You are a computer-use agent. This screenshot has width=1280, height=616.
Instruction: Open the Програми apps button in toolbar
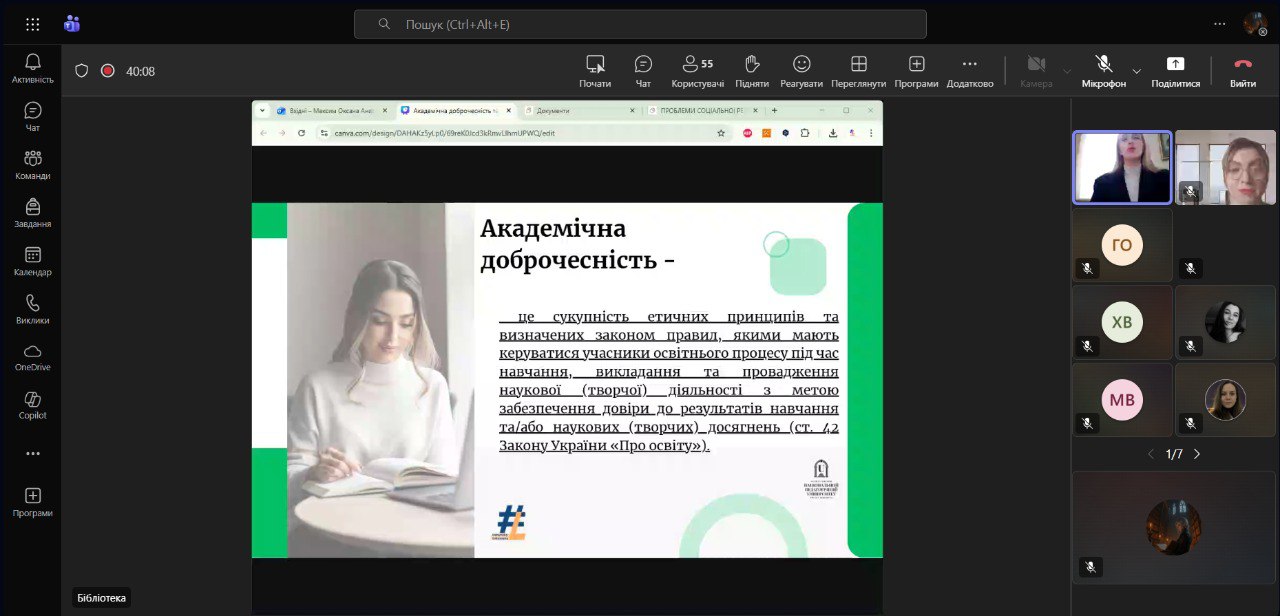(916, 70)
